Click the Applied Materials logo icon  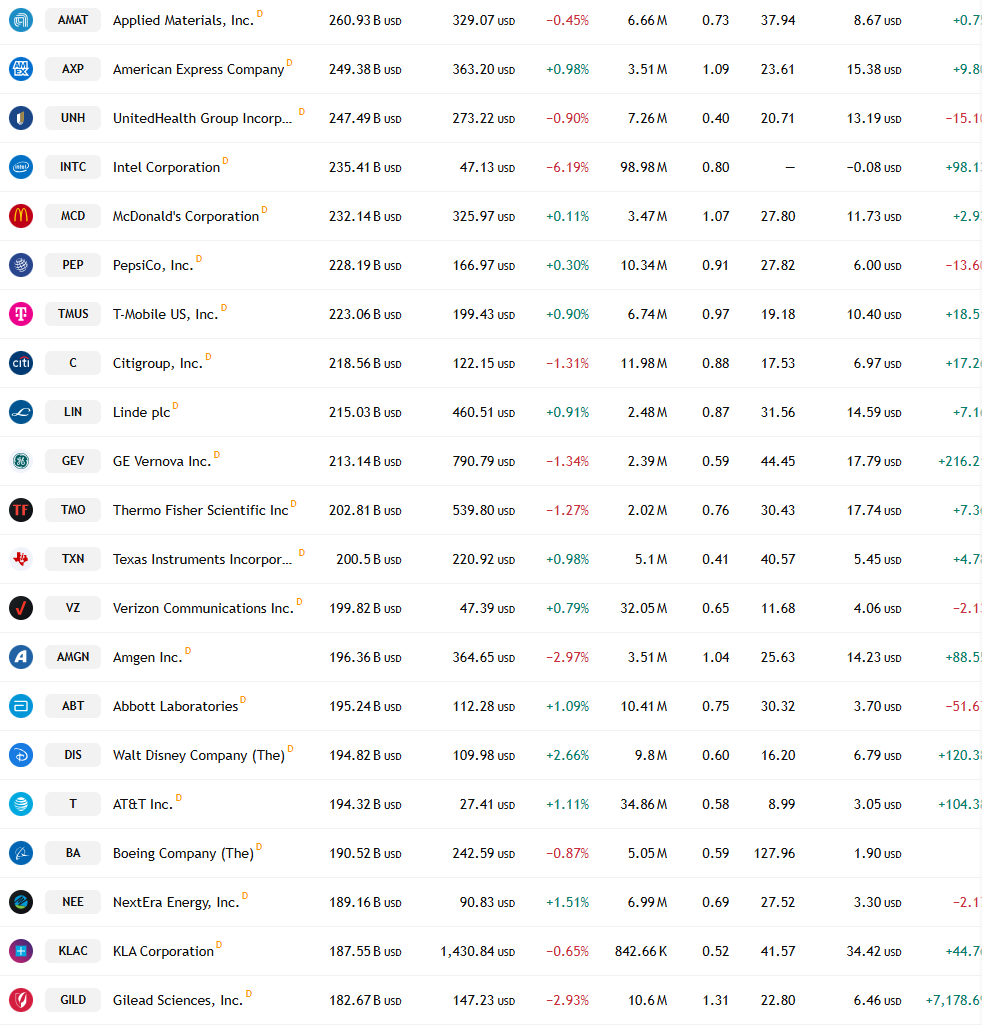21,20
